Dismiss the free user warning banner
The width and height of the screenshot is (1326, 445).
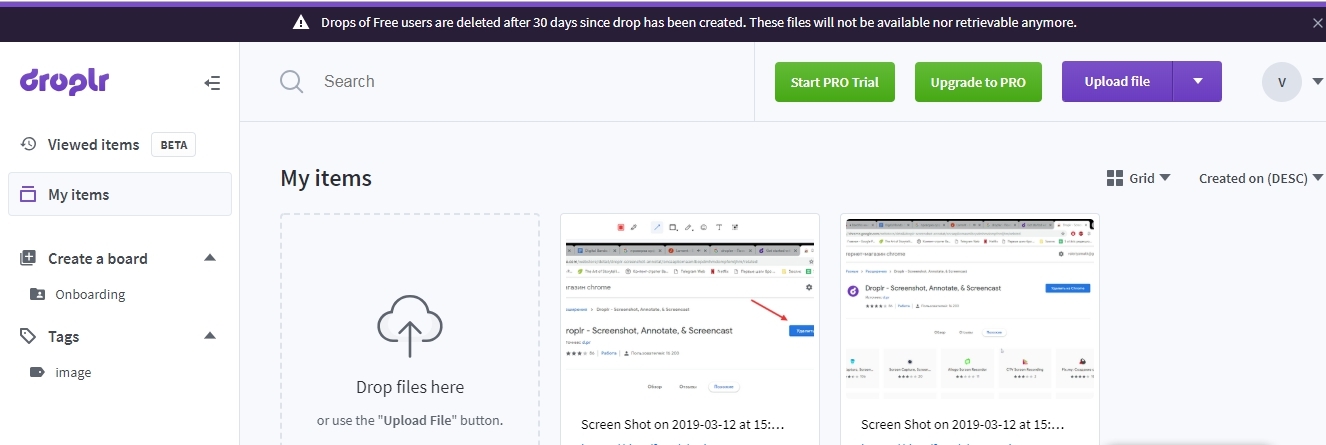tap(1317, 23)
